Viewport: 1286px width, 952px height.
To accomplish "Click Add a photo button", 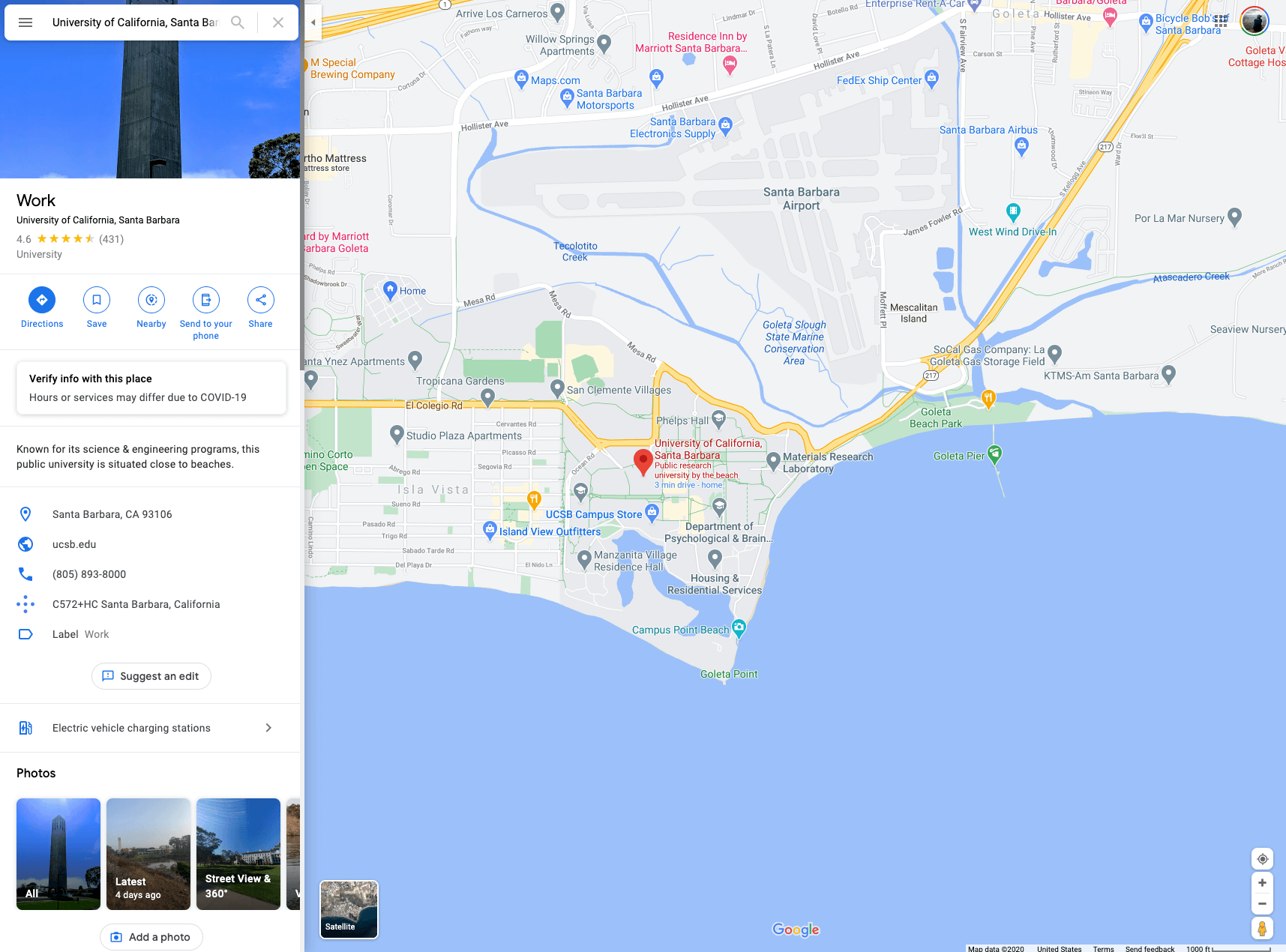I will (151, 937).
